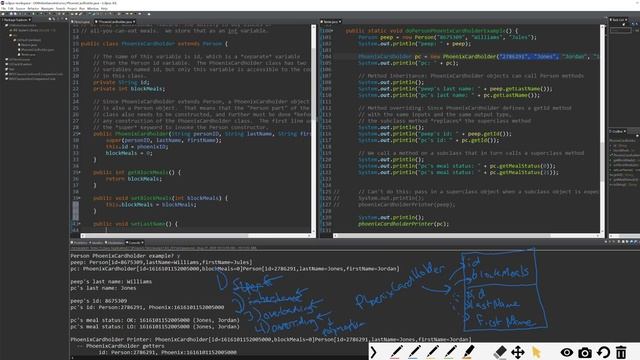Viewport: 640px width, 360px height.
Task: Open the Refactor menu
Action: [33, 8]
